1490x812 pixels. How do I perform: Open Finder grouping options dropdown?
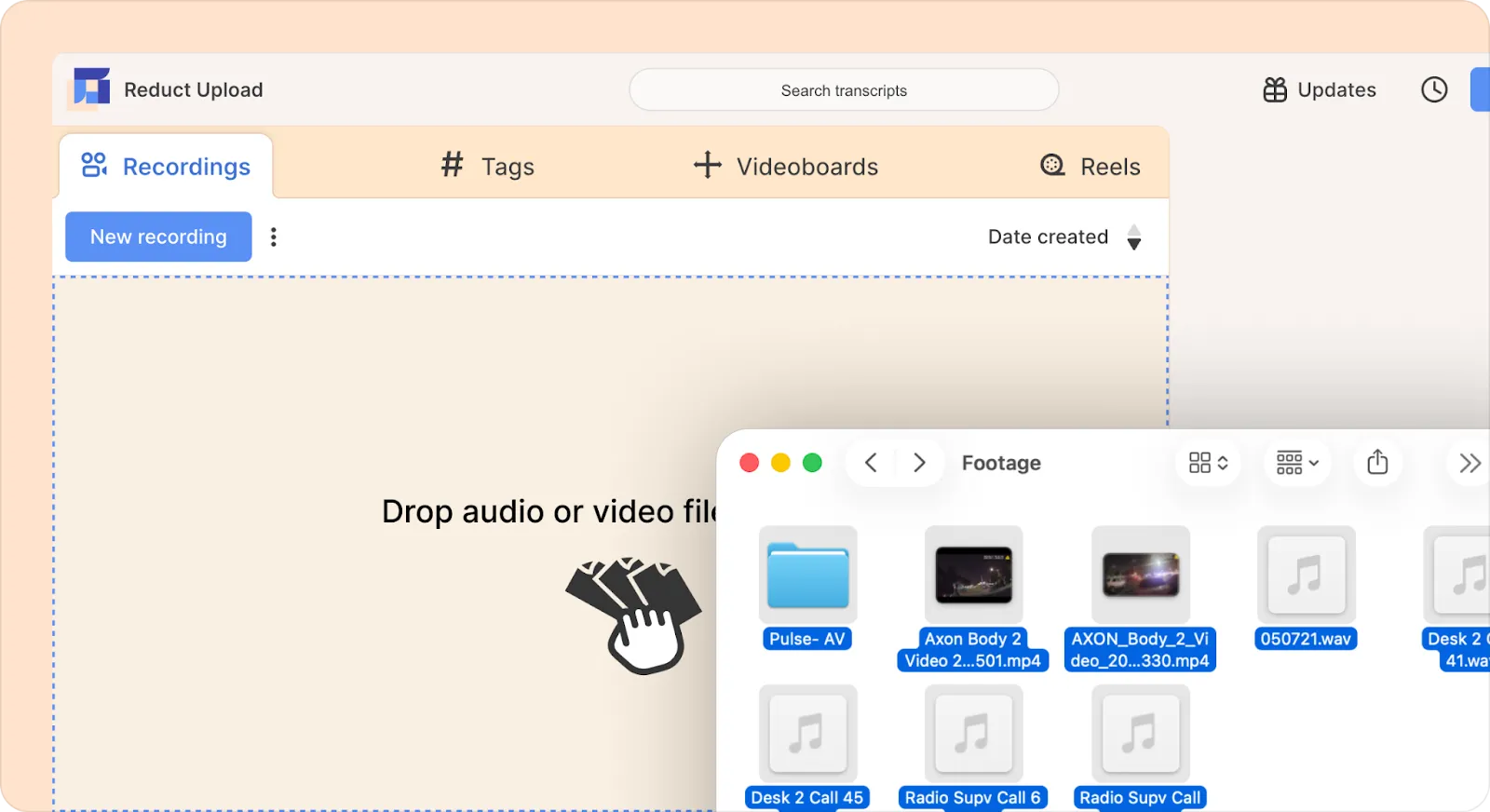click(1297, 463)
